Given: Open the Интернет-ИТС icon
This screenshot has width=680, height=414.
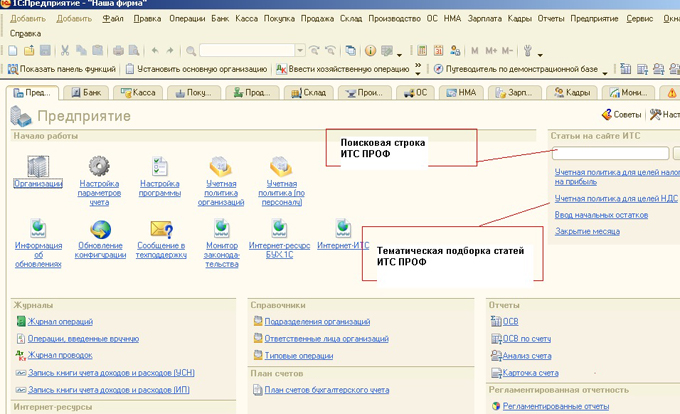Looking at the screenshot, I should point(343,228).
